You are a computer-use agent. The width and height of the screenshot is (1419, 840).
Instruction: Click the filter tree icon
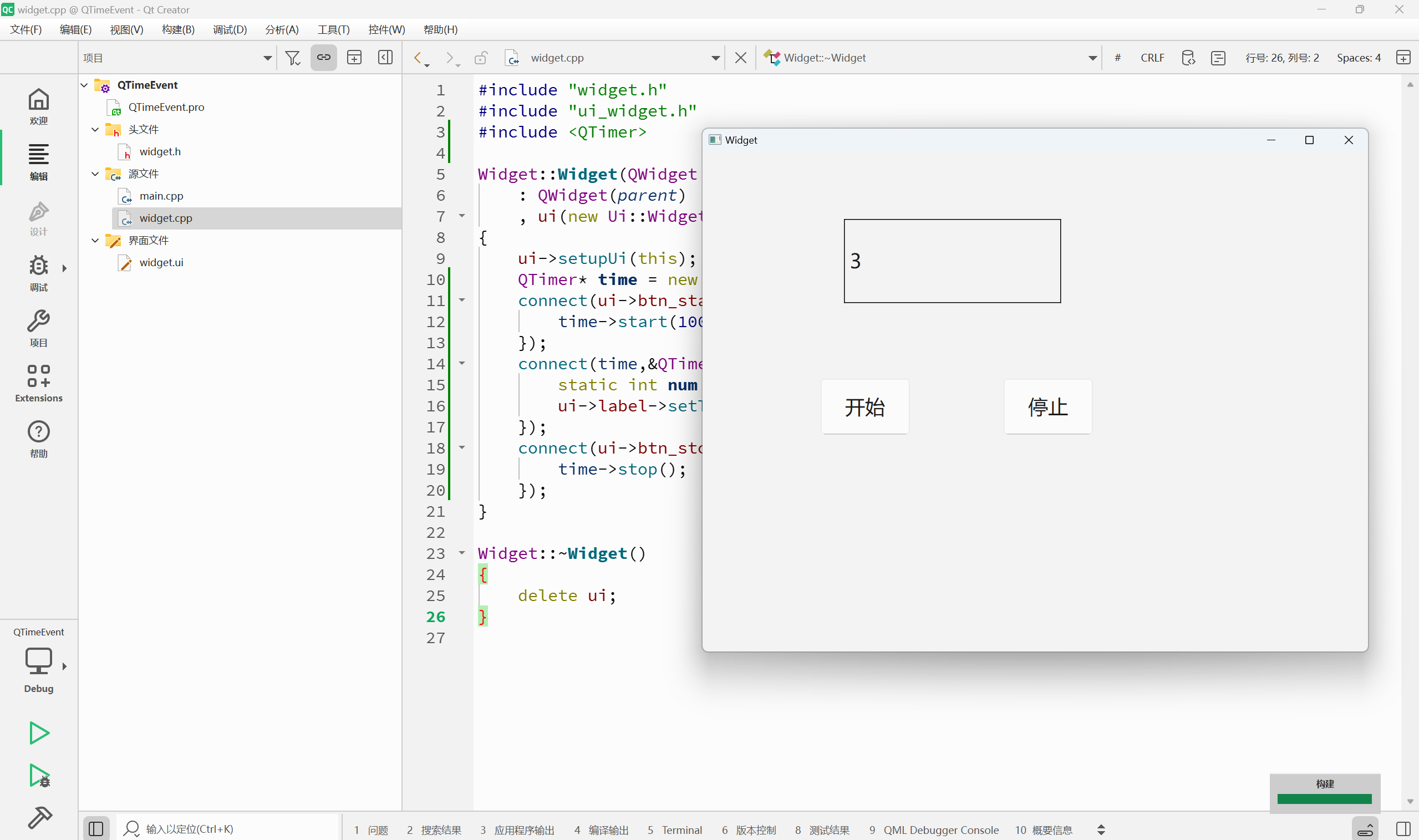point(292,58)
